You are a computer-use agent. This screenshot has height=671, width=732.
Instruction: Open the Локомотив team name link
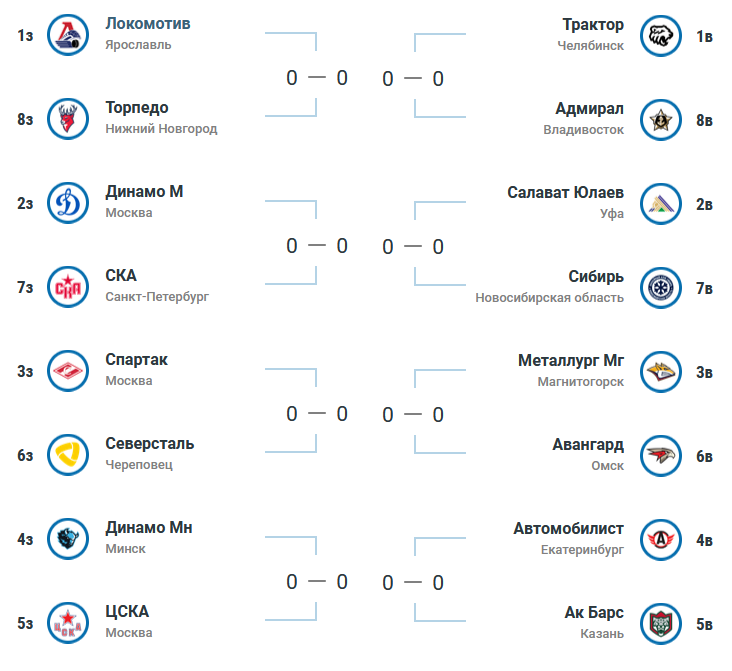click(x=148, y=24)
